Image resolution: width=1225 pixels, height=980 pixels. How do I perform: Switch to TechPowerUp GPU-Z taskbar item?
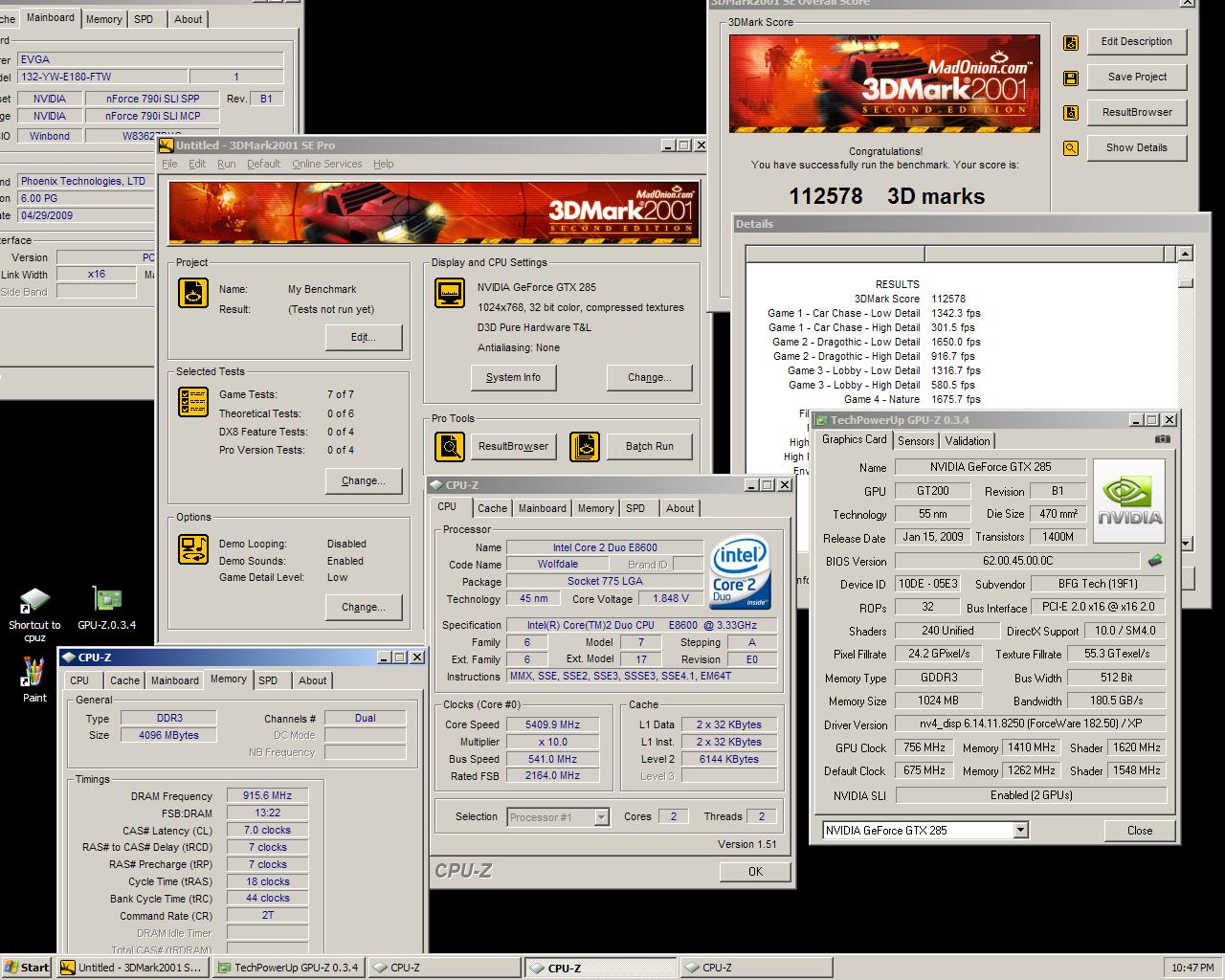288,968
